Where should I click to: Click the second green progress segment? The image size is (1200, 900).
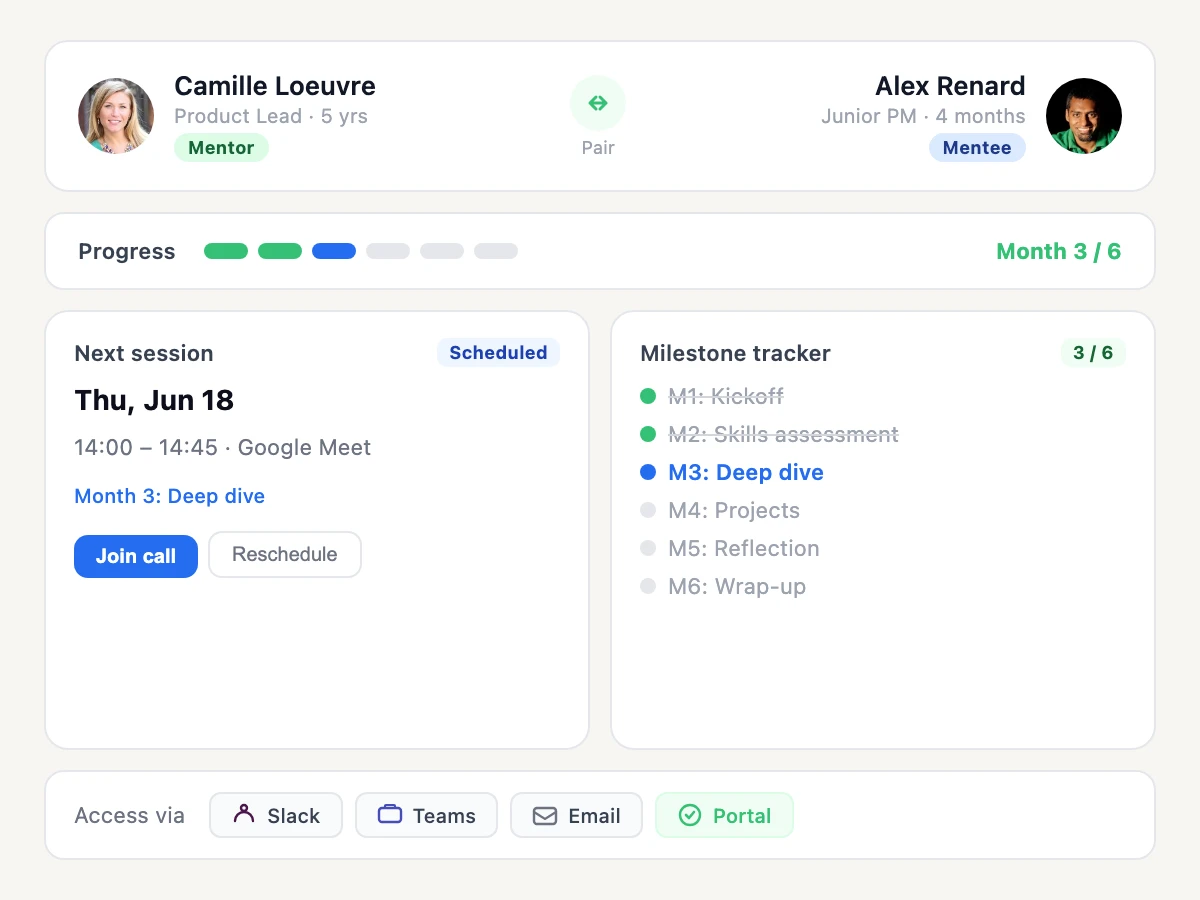pyautogui.click(x=280, y=251)
